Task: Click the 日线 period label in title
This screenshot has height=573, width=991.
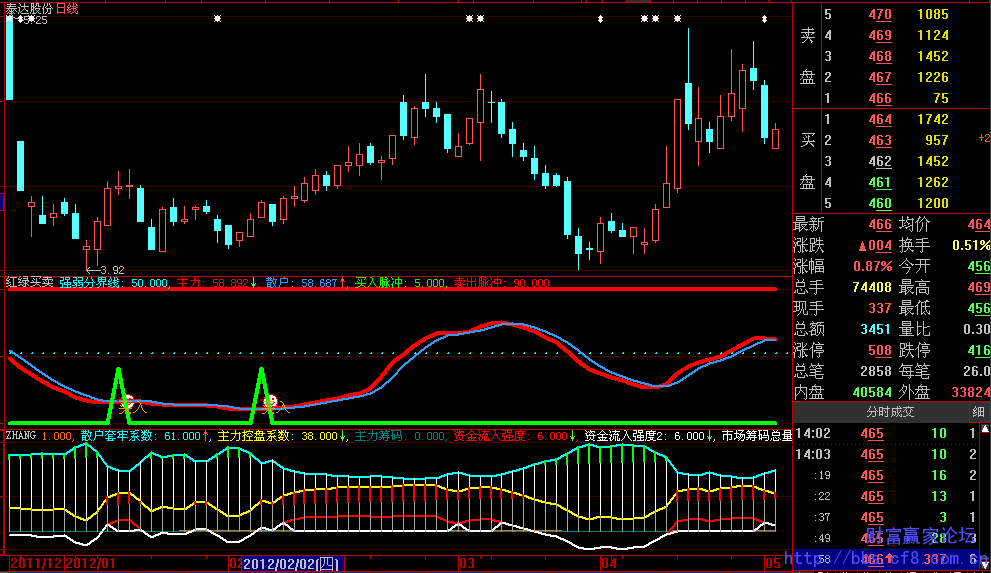Action: pos(68,8)
